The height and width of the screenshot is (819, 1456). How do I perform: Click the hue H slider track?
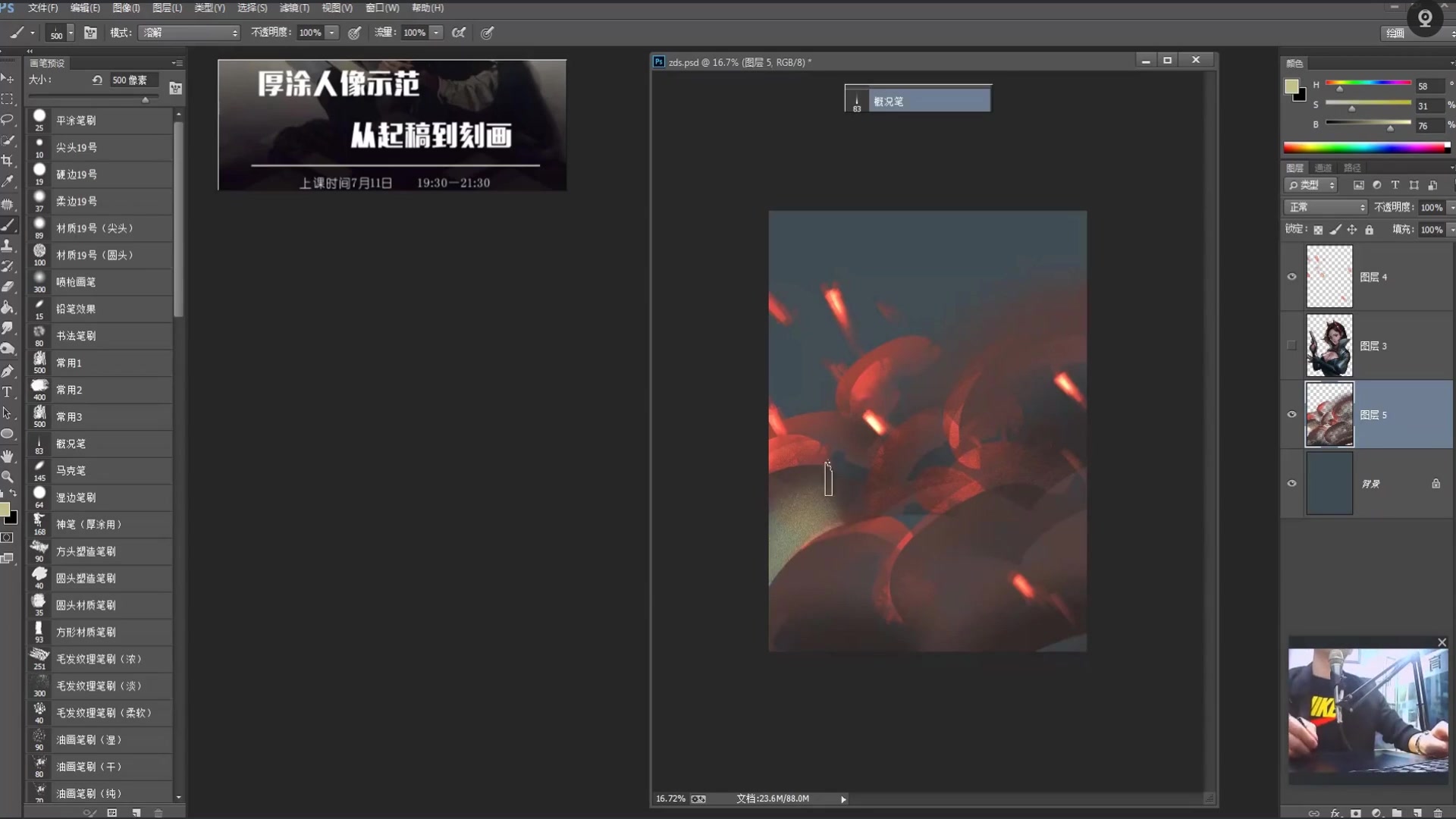[x=1368, y=82]
